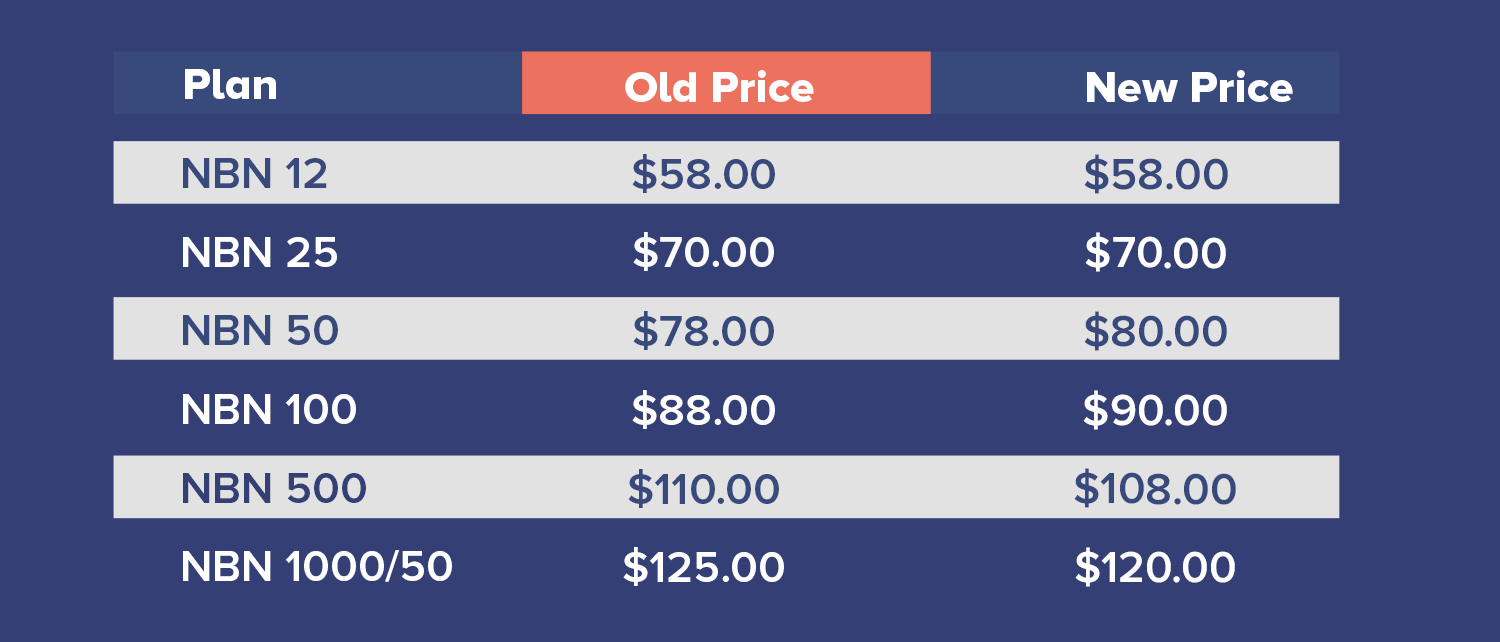The height and width of the screenshot is (642, 1500).
Task: Click the NBN 25 plan label
Action: coord(259,253)
